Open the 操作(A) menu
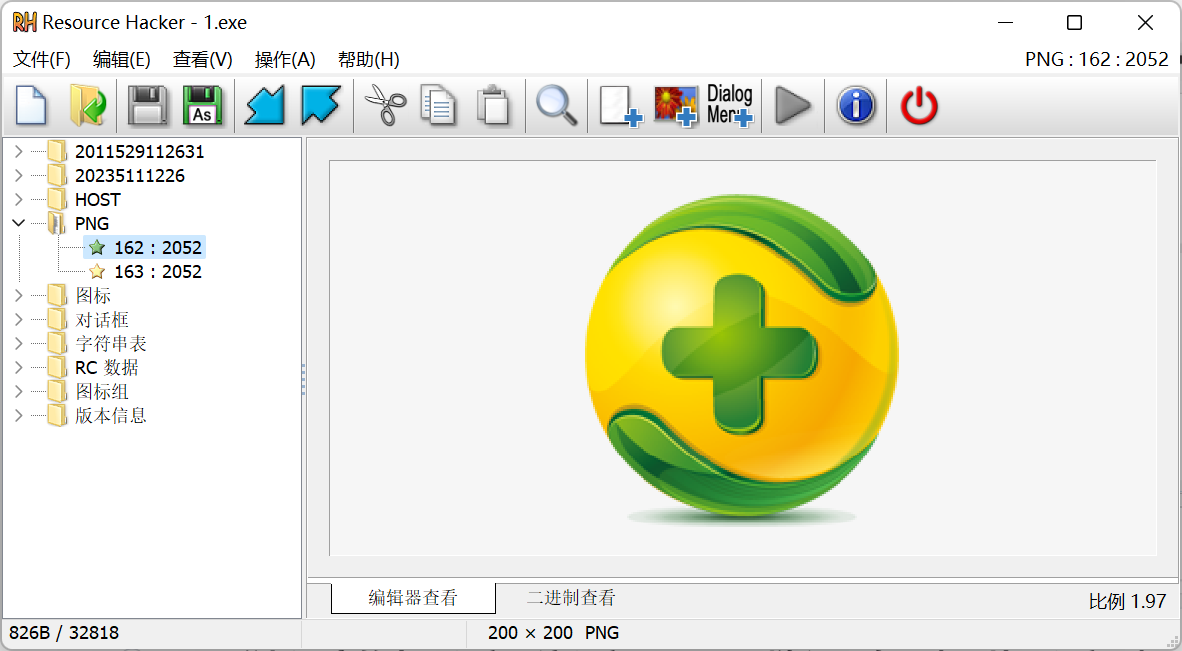 coord(285,59)
